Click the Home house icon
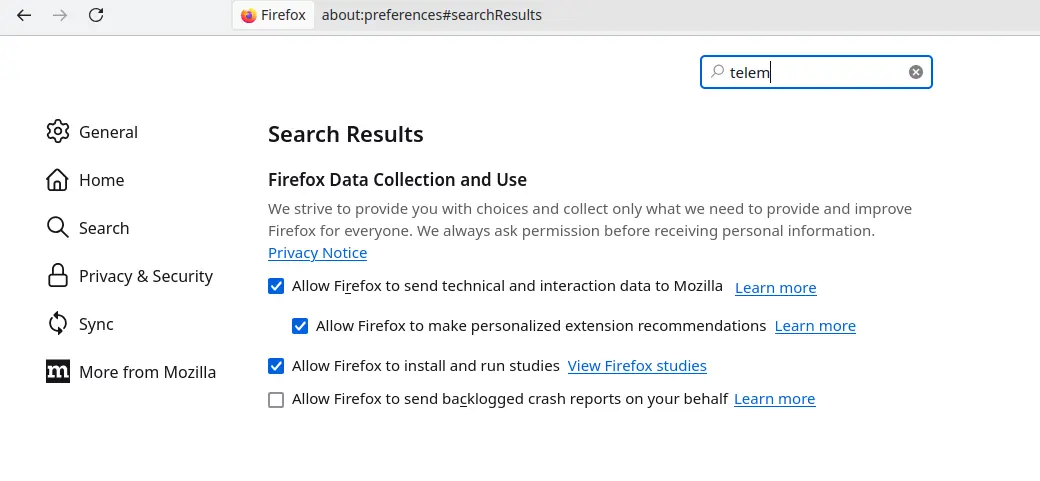This screenshot has width=1040, height=481. (58, 180)
